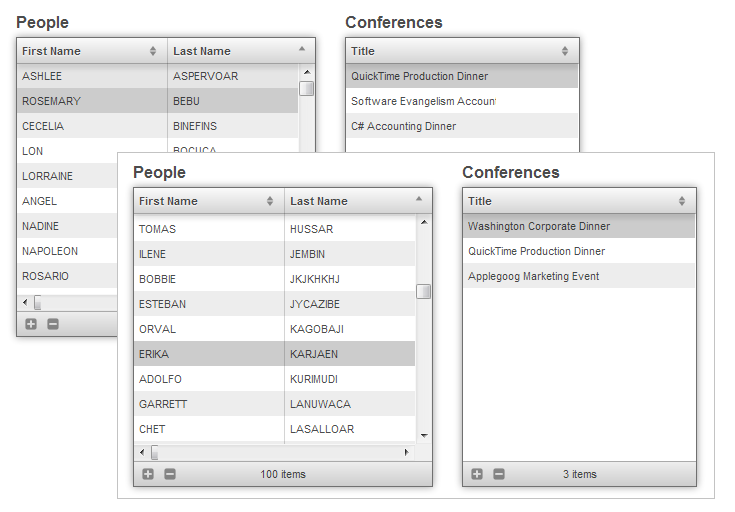Select Washington Corporate Dinner conference

tap(578, 226)
